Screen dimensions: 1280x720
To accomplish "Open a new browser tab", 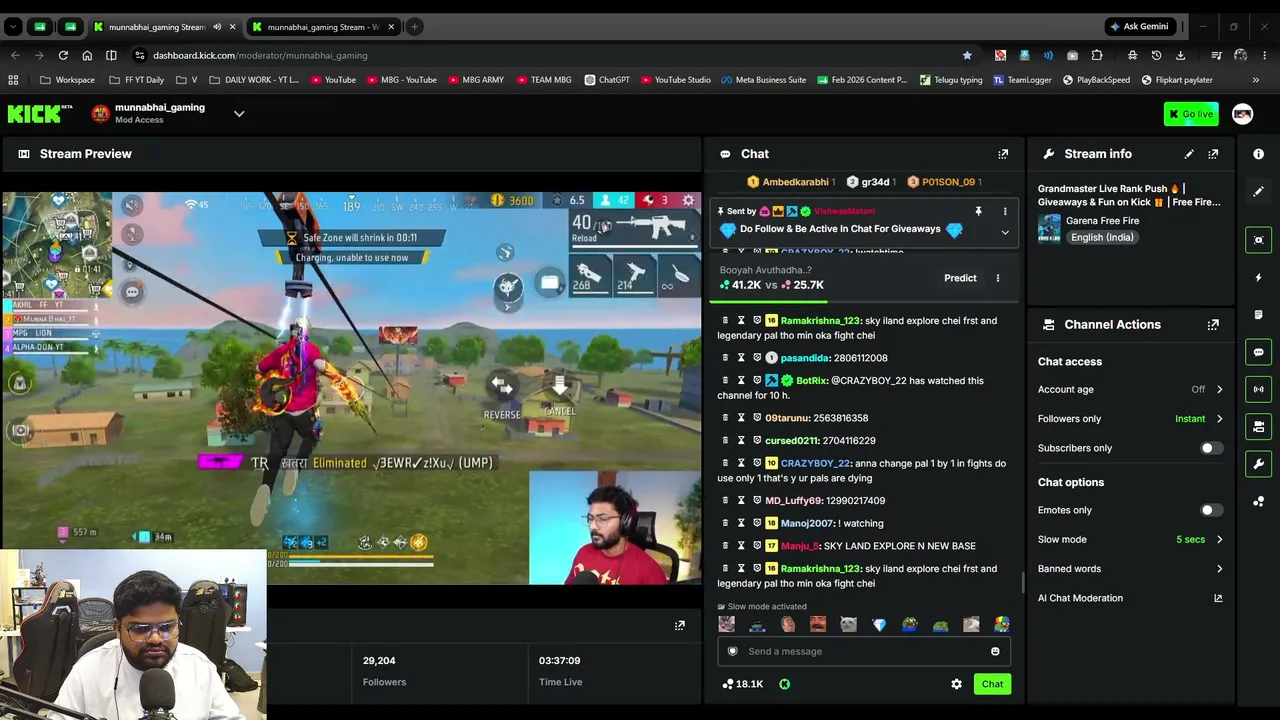I will click(414, 27).
